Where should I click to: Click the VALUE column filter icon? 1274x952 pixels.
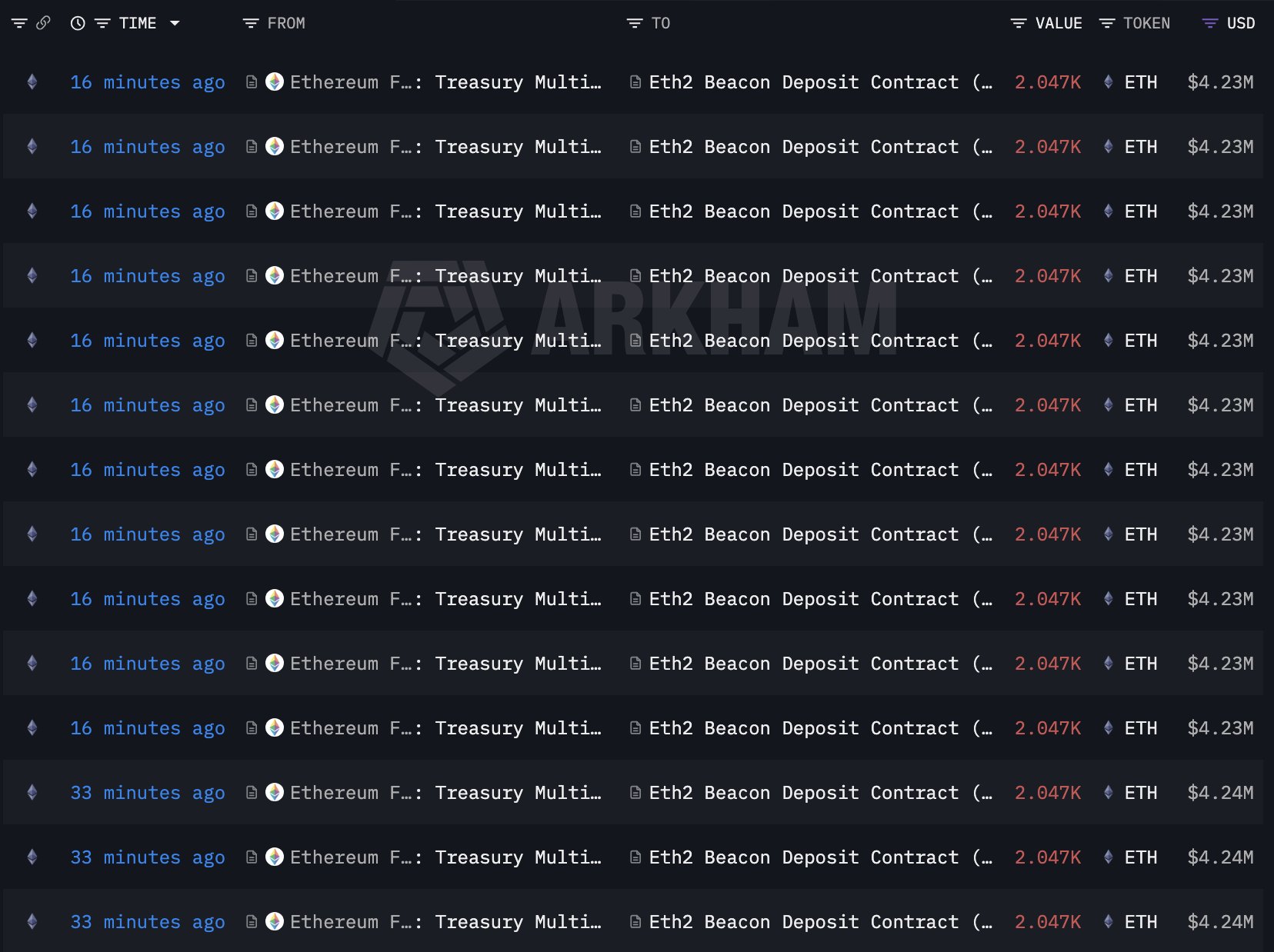[x=1018, y=24]
